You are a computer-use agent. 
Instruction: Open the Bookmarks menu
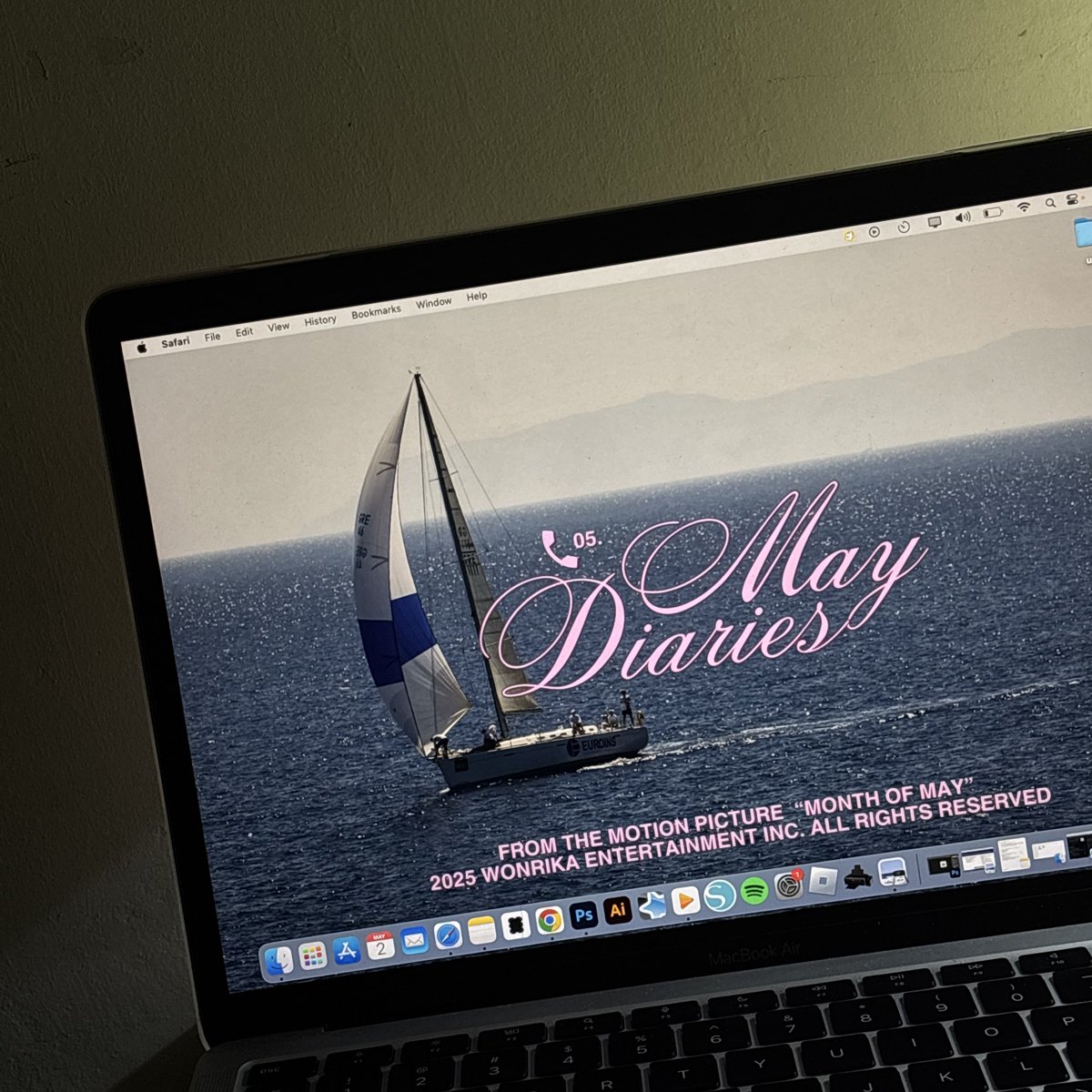pyautogui.click(x=376, y=312)
